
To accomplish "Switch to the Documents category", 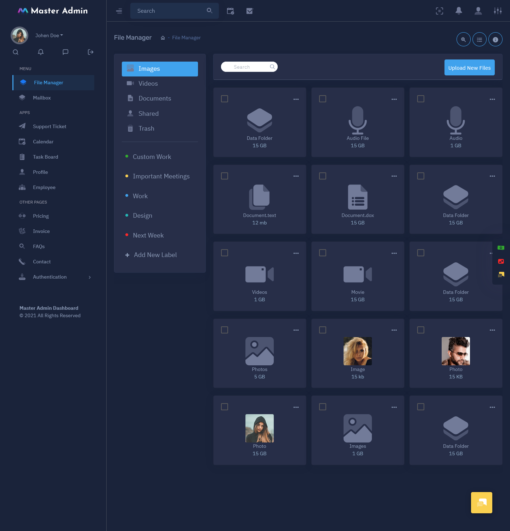I will pyautogui.click(x=160, y=98).
